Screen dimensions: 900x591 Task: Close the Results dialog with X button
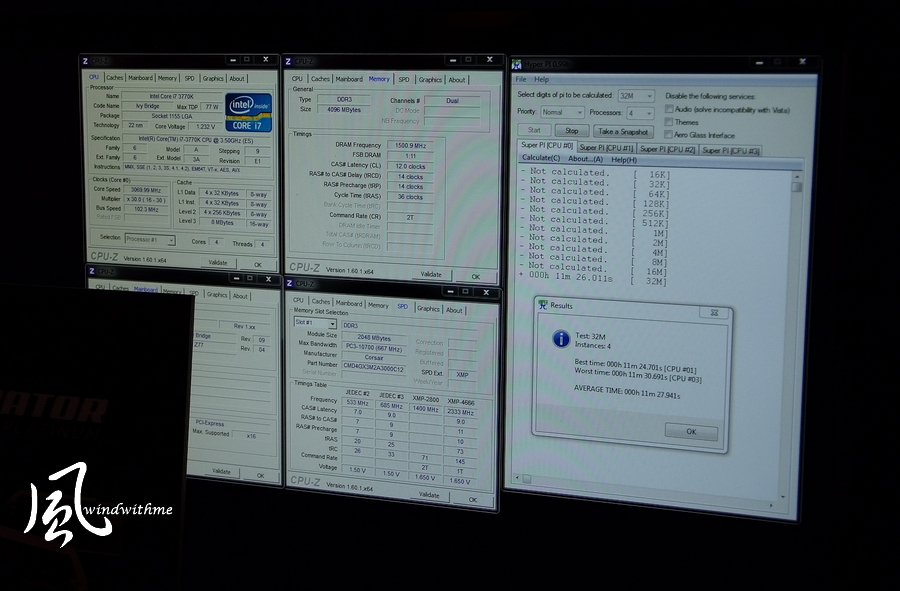[x=714, y=313]
